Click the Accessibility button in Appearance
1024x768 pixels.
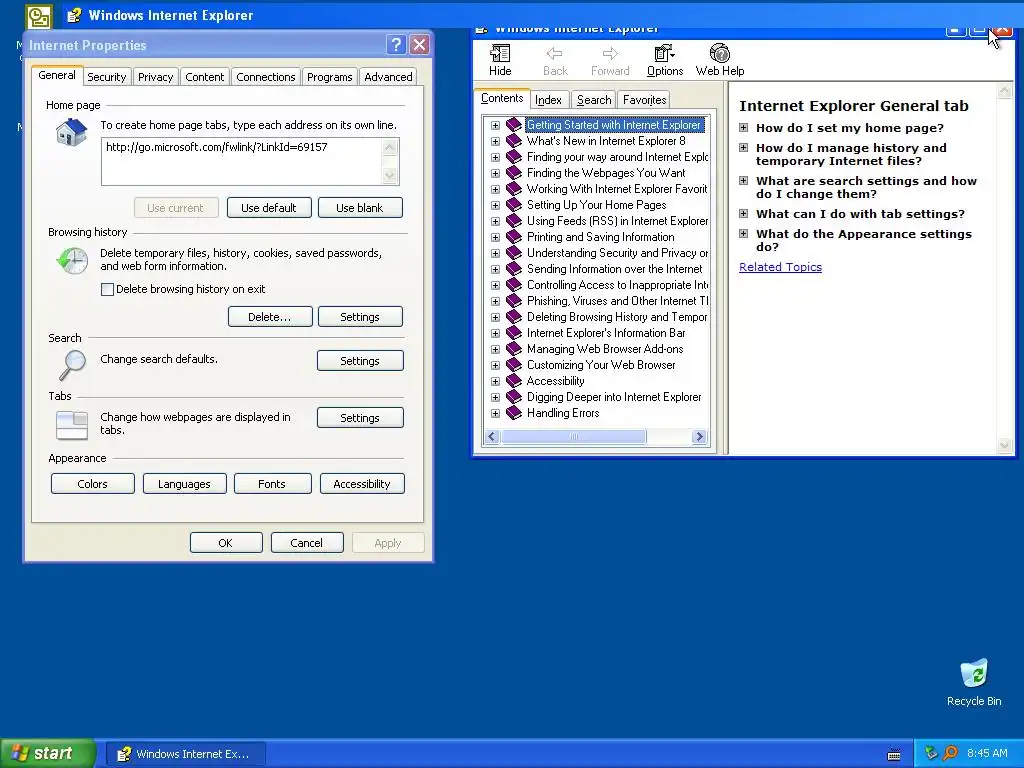click(362, 484)
